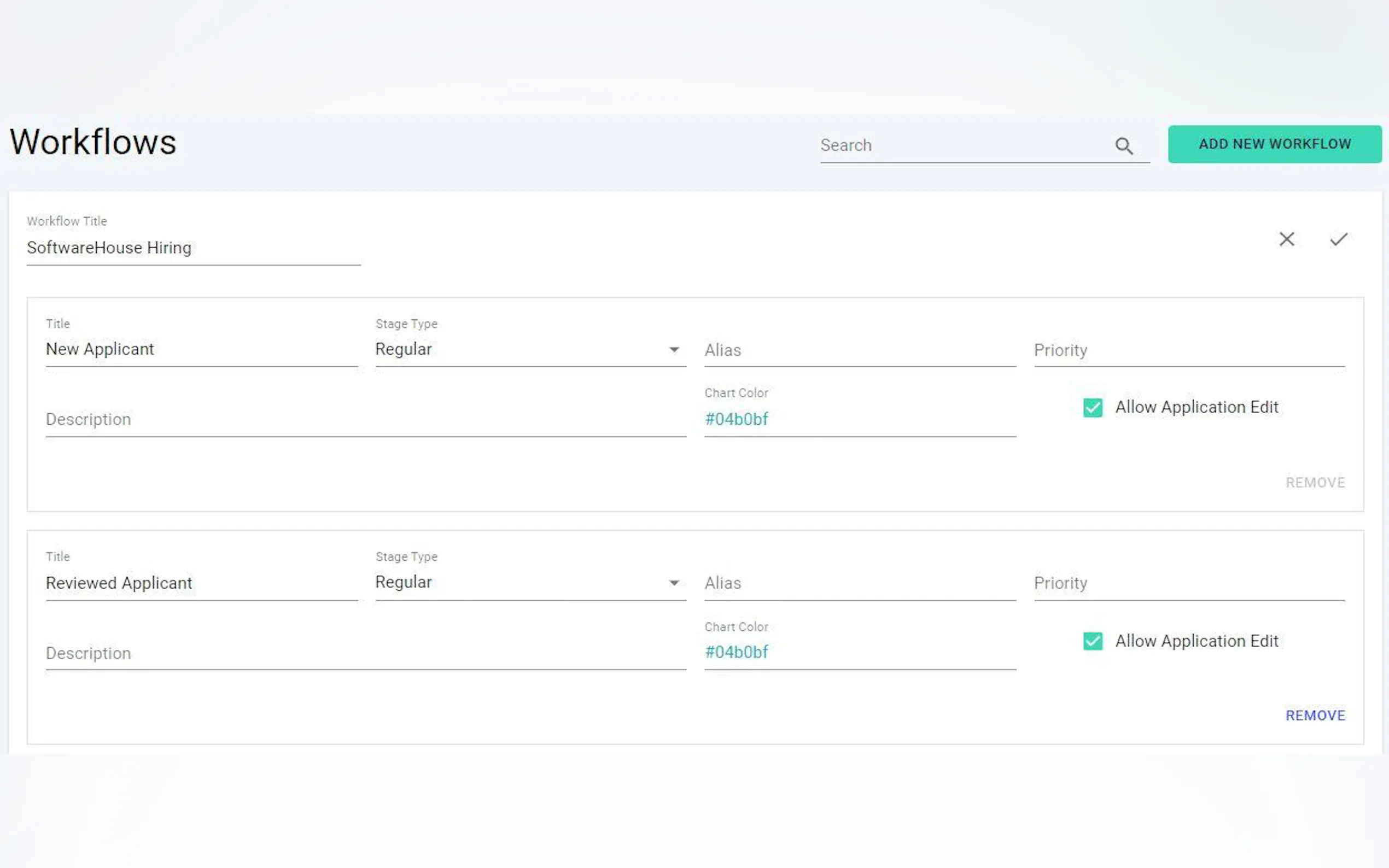Click the search magnifier icon
This screenshot has width=1389, height=868.
tap(1123, 146)
